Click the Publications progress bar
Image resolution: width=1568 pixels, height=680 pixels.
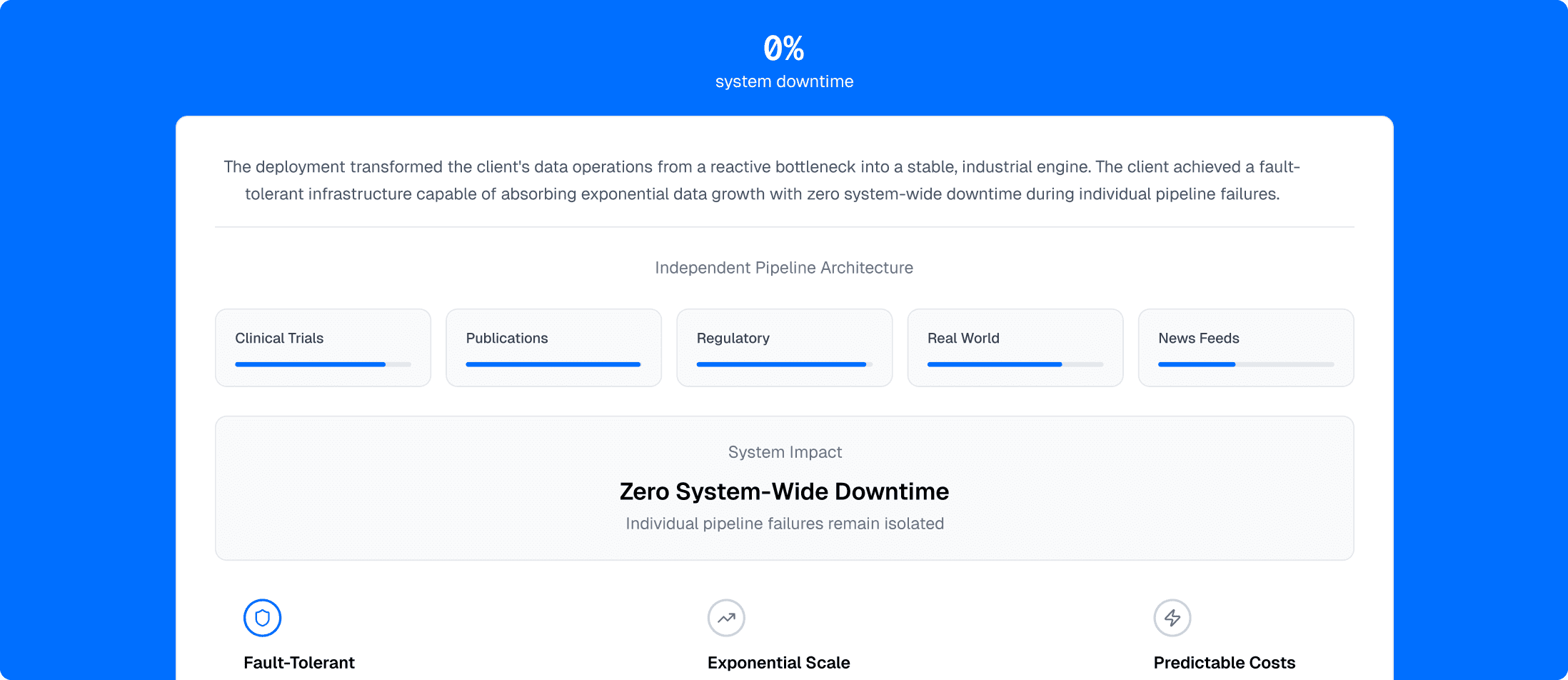point(553,364)
